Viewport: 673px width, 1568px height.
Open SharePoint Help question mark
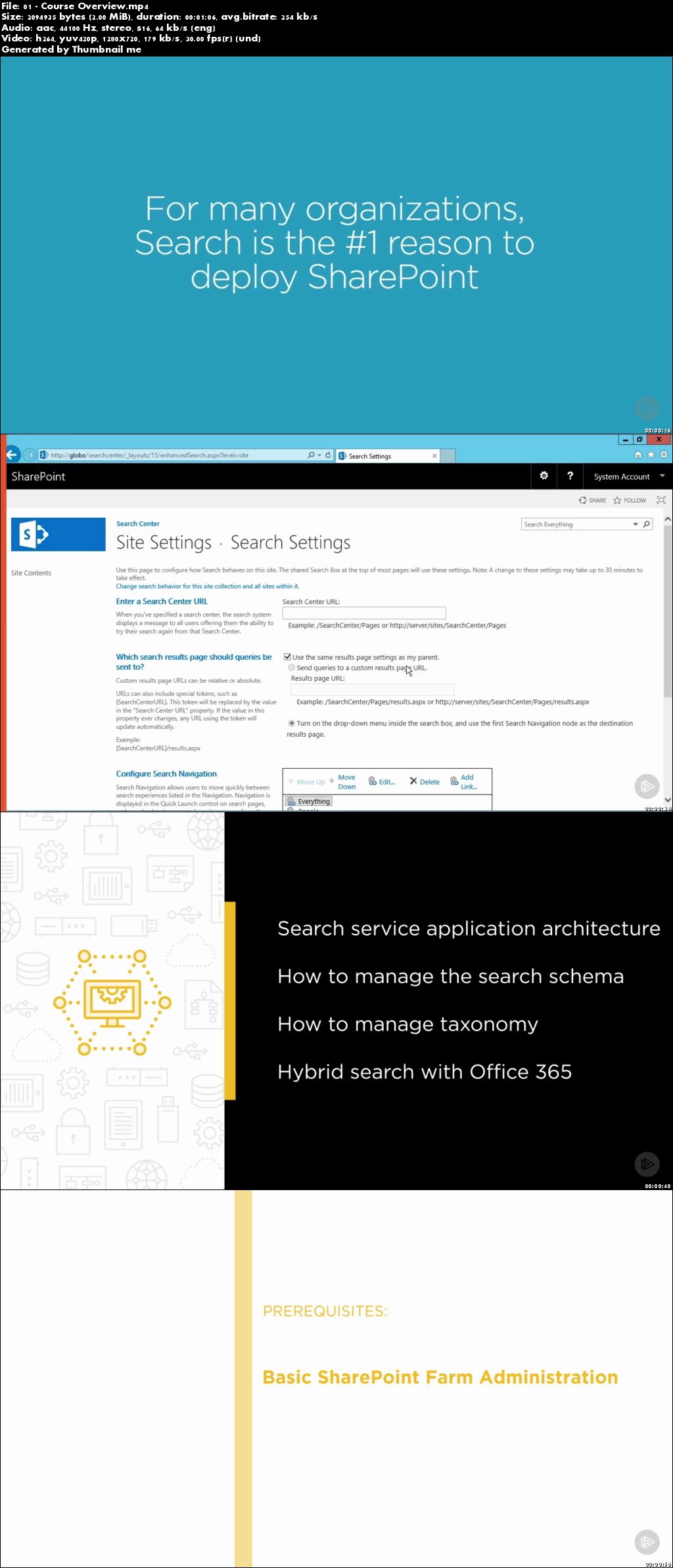click(x=570, y=476)
